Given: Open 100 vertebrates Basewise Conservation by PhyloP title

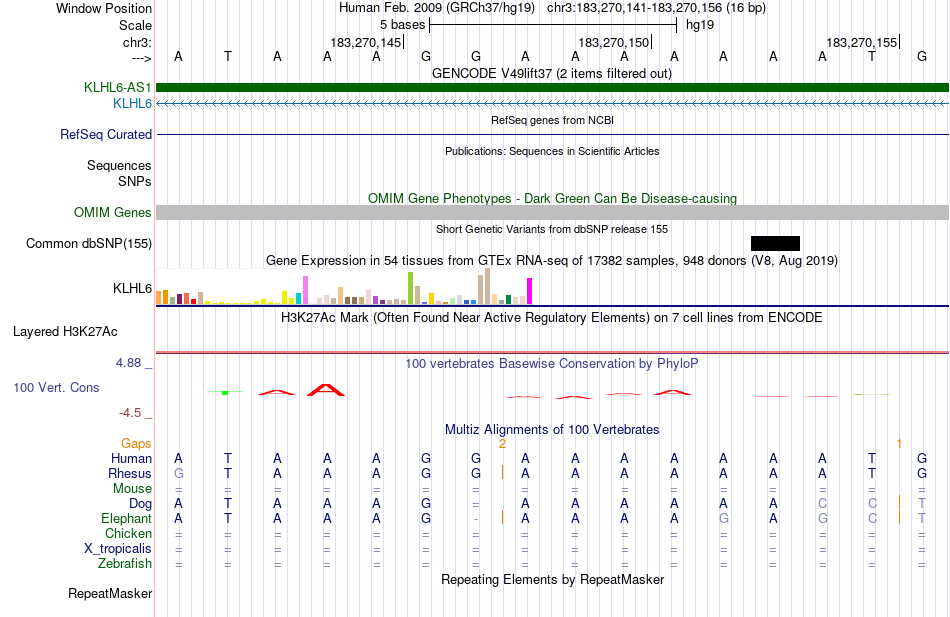Looking at the screenshot, I should tap(551, 364).
